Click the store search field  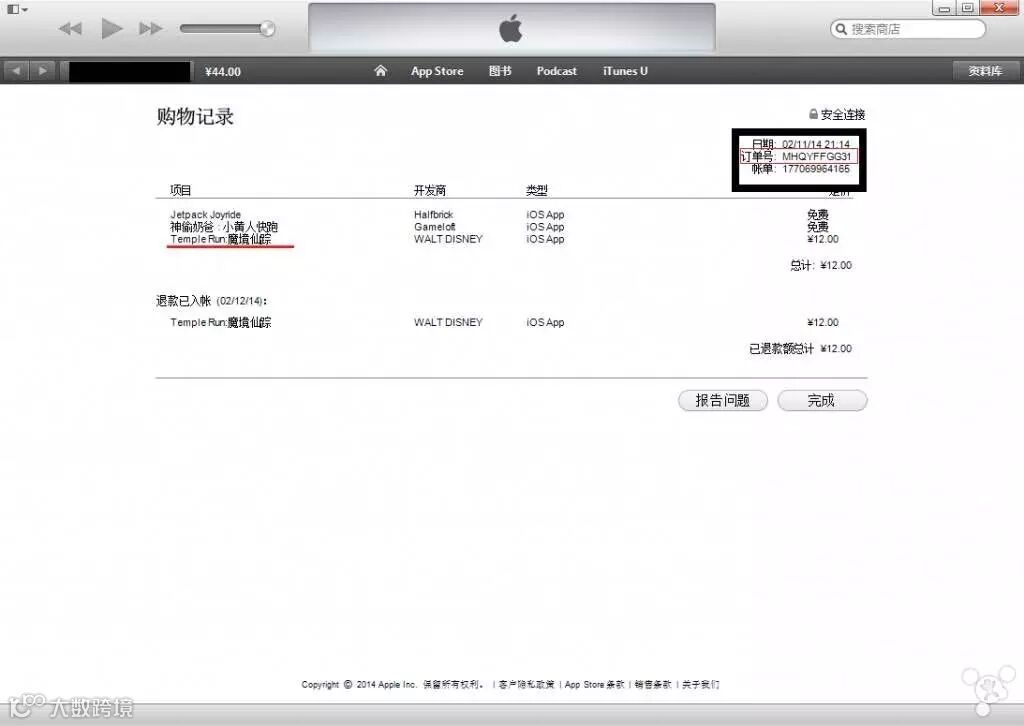pos(908,29)
